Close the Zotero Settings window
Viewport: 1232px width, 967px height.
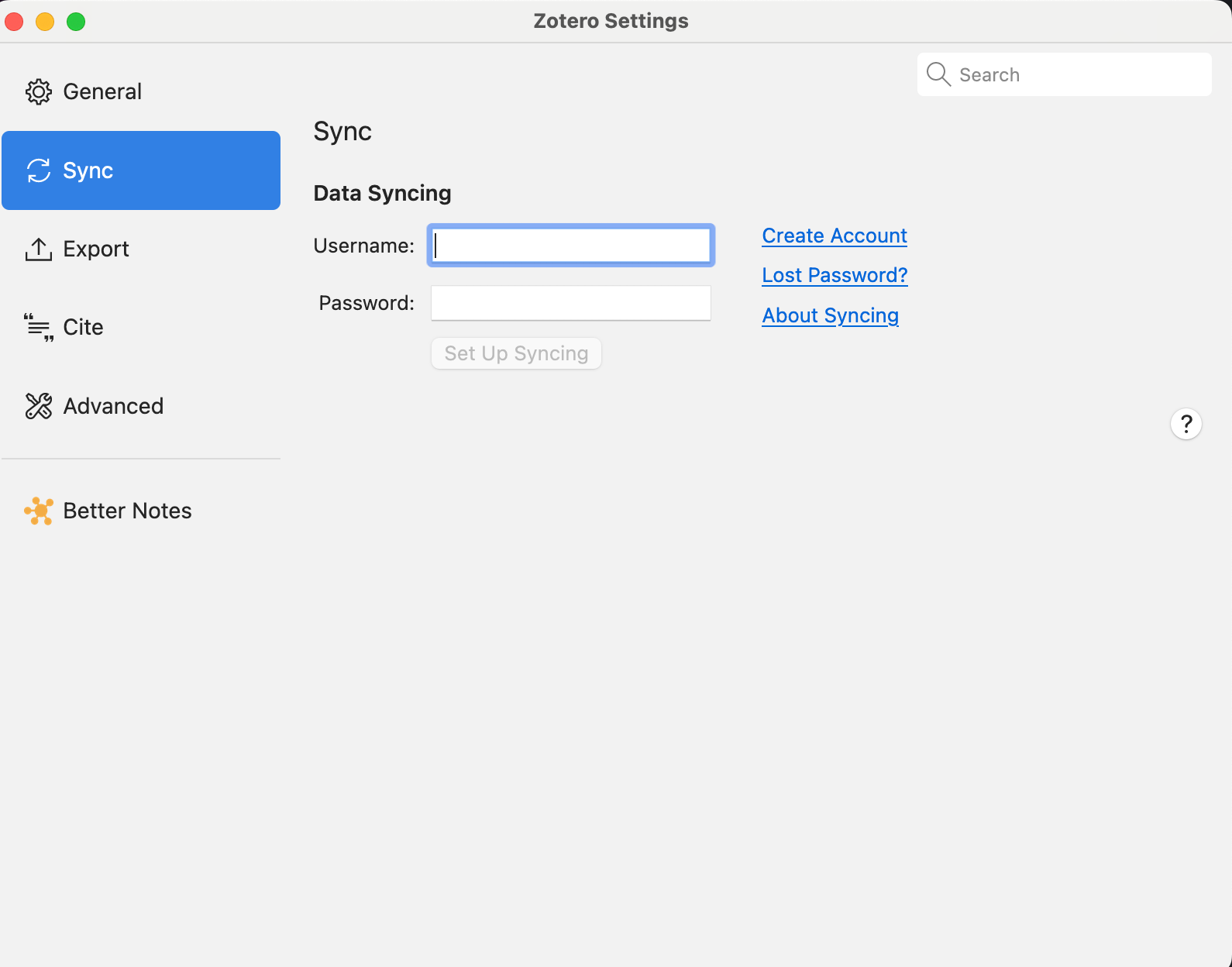click(14, 21)
